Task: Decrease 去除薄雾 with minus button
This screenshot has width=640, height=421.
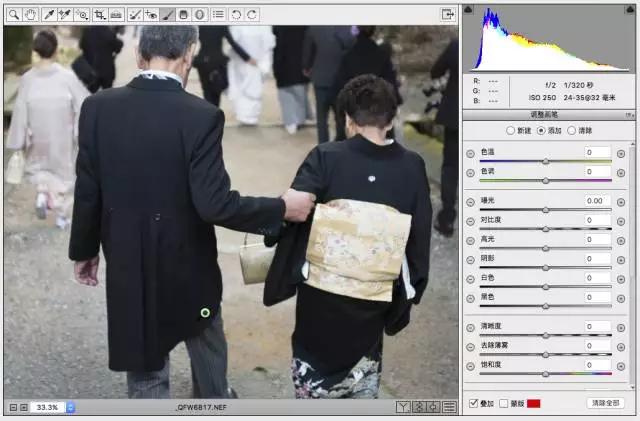Action: (x=470, y=347)
